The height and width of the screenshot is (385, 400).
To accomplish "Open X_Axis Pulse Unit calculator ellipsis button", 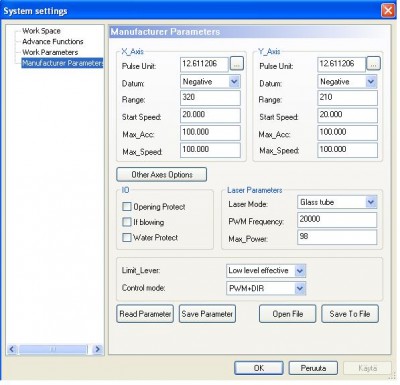I will pyautogui.click(x=237, y=63).
